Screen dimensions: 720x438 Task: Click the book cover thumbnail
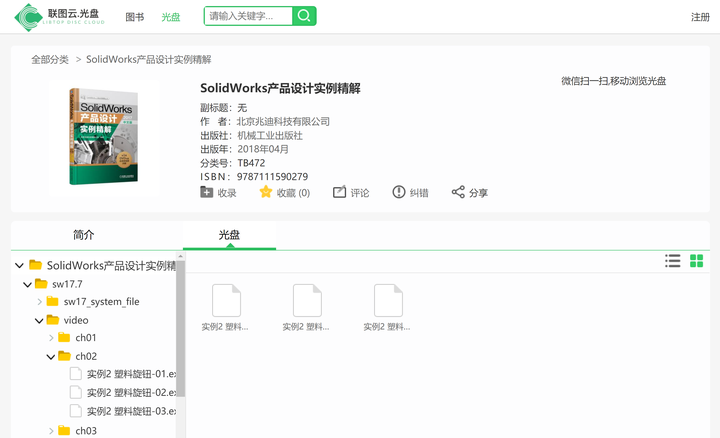(x=104, y=136)
